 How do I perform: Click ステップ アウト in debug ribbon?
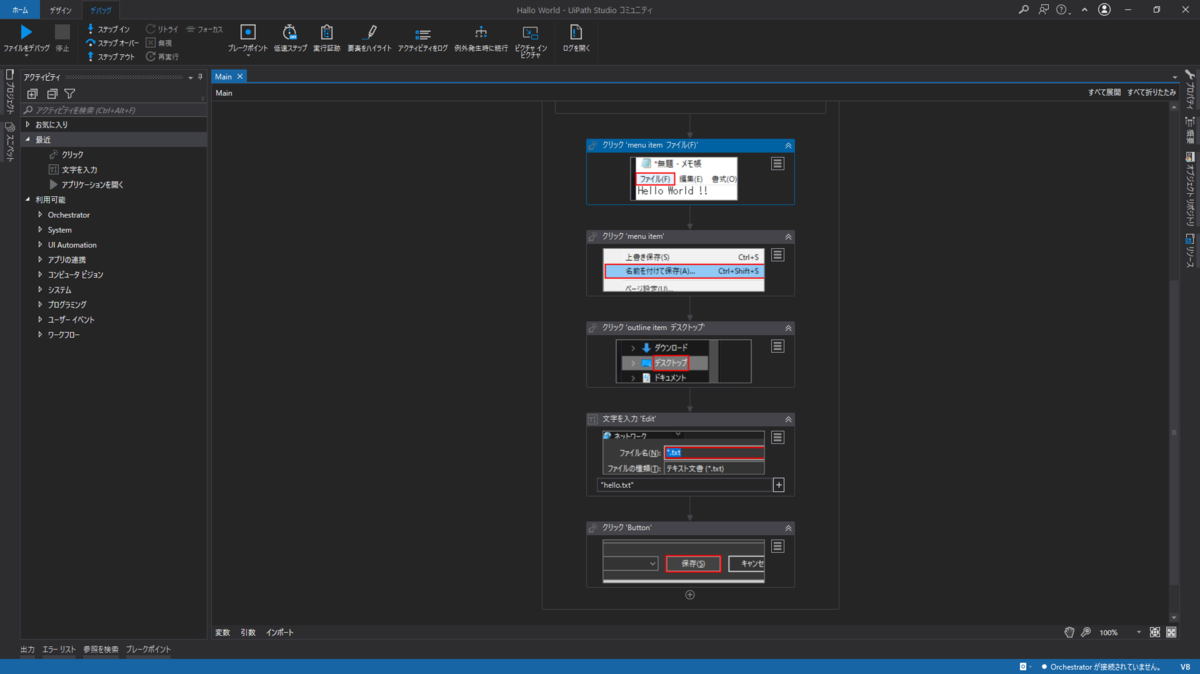(x=110, y=56)
